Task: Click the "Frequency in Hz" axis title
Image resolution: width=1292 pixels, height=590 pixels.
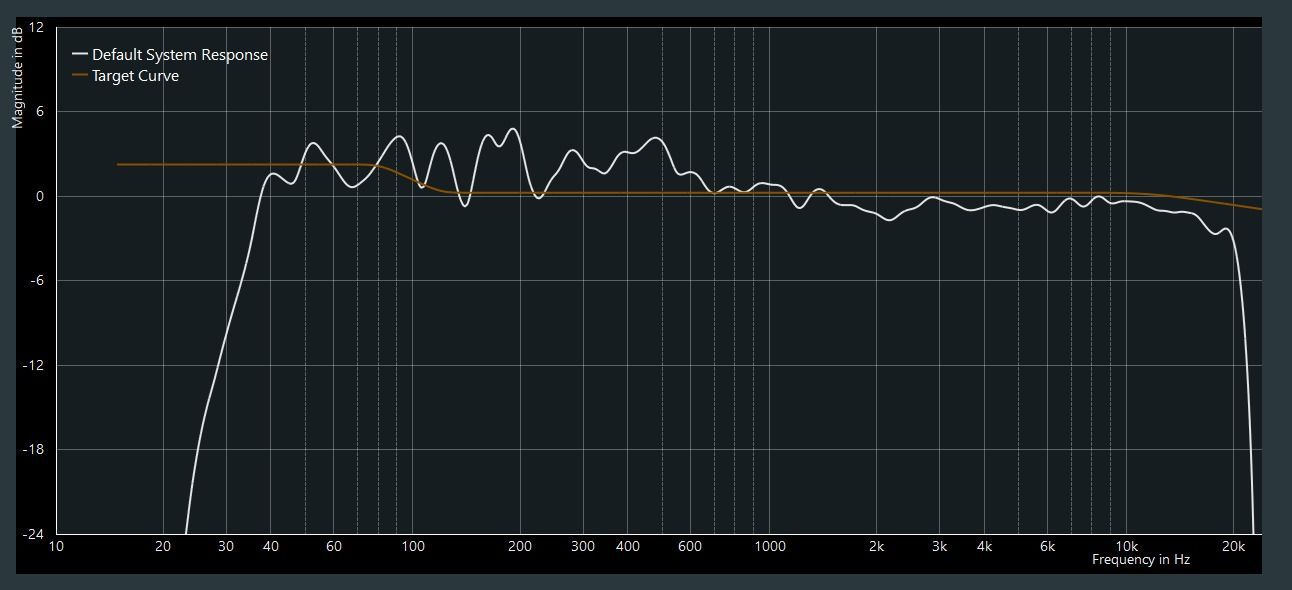Action: click(1140, 560)
